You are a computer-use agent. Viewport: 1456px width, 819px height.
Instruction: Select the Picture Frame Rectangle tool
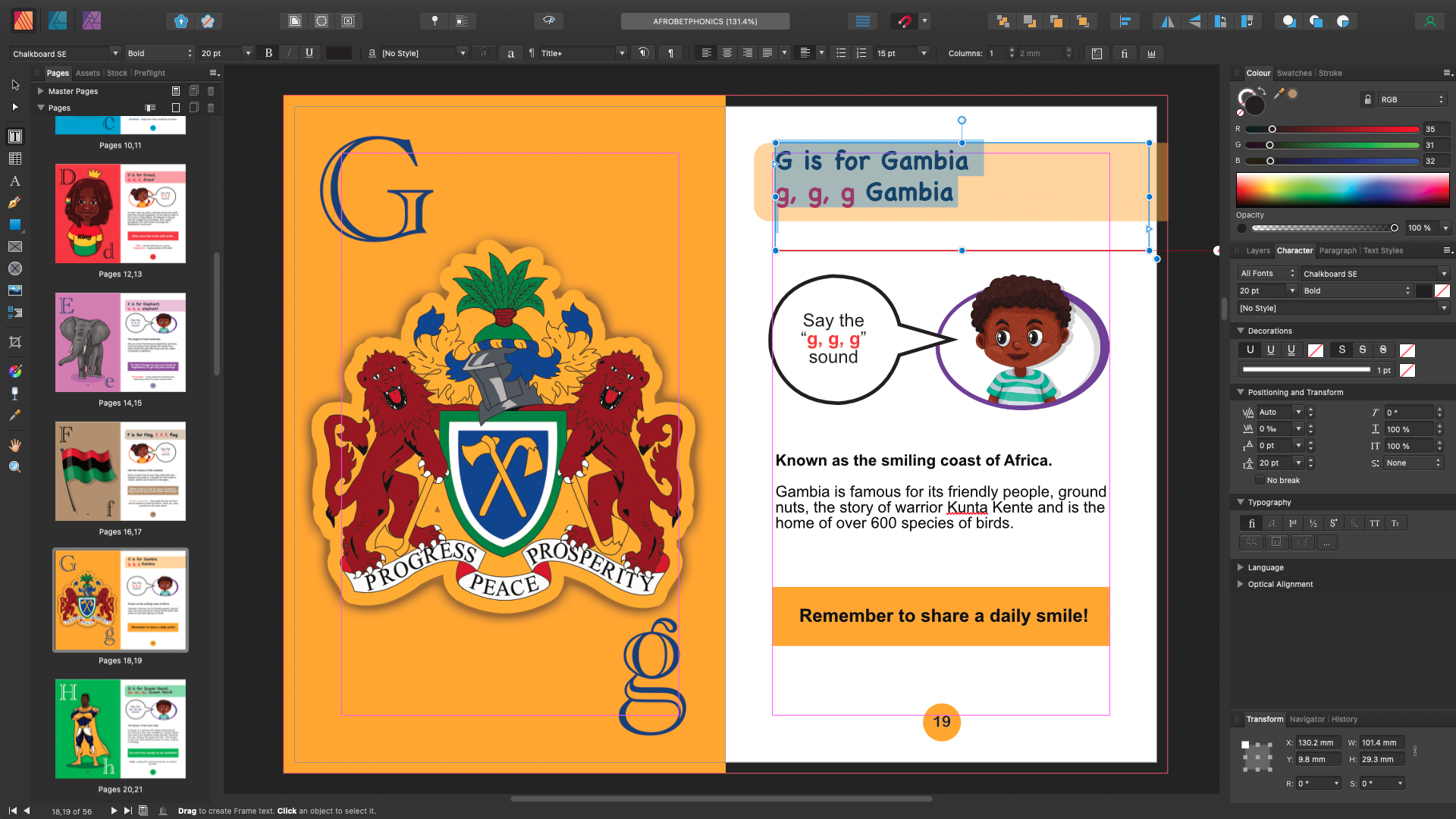(15, 246)
